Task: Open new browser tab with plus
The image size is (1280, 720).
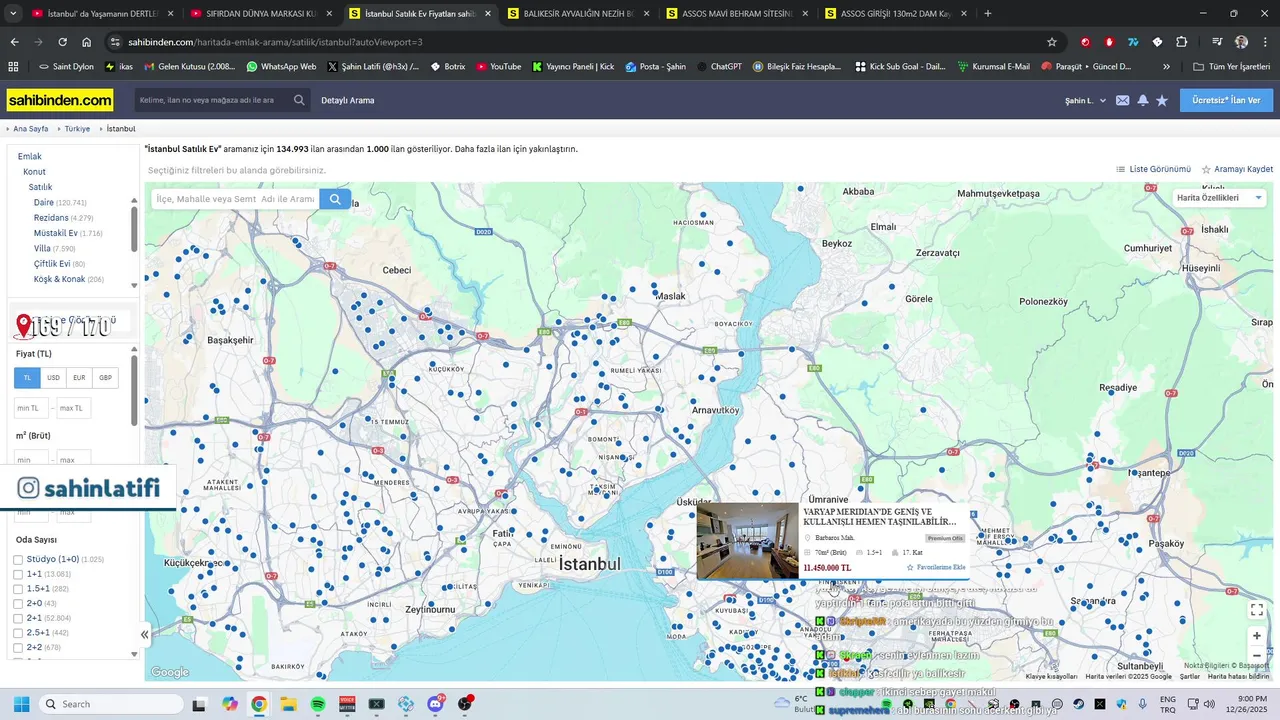Action: 988,14
